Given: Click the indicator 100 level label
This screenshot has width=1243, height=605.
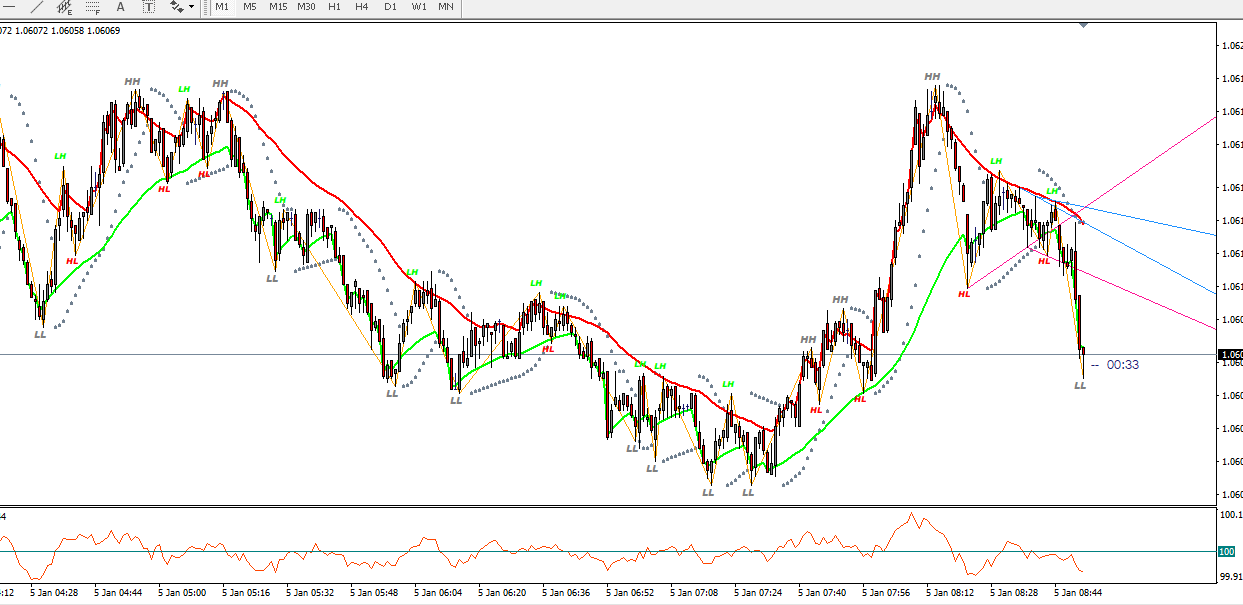Looking at the screenshot, I should tap(1227, 552).
